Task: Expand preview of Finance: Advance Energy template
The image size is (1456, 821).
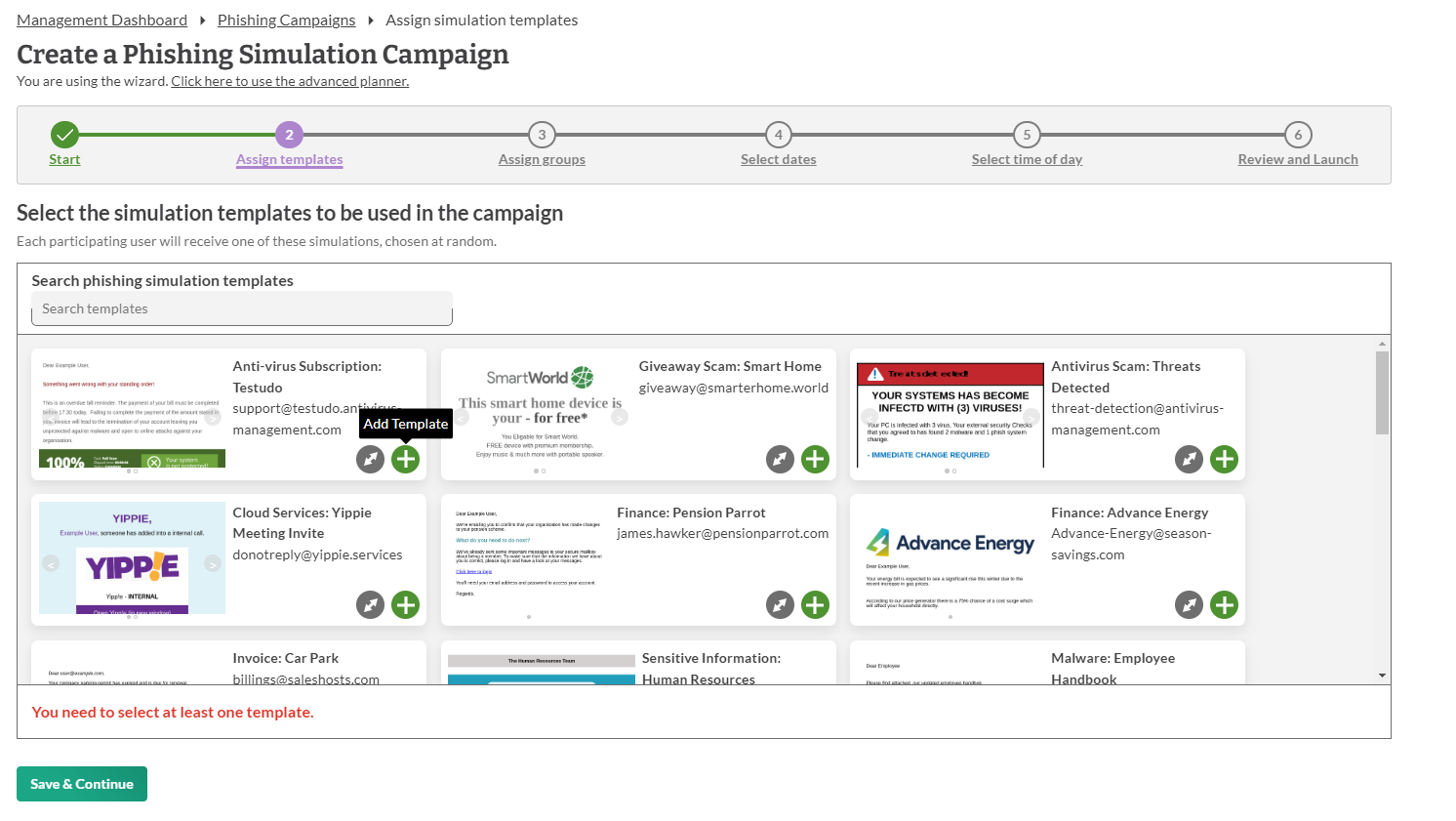Action: tap(1190, 605)
